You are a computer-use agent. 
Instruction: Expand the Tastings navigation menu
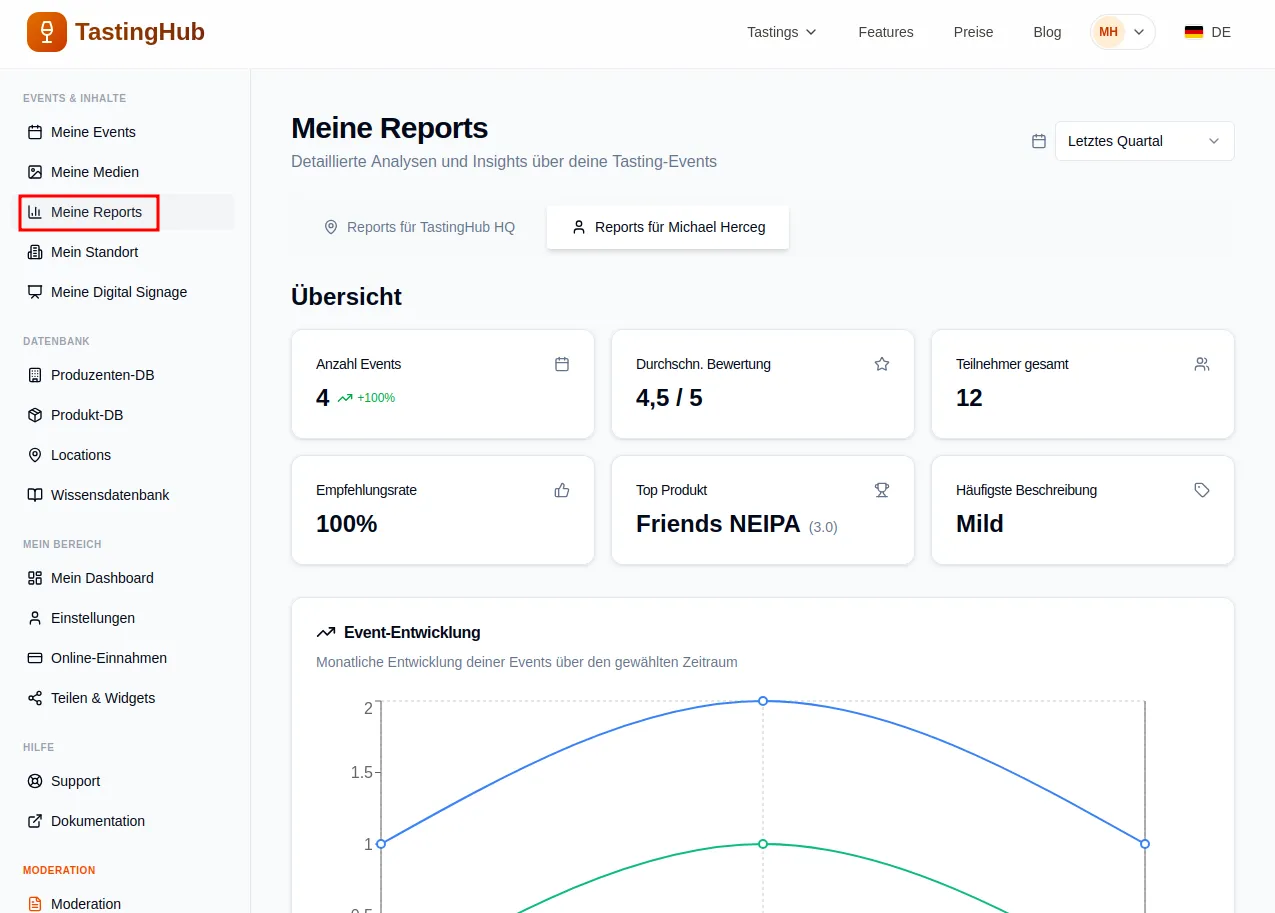coord(782,32)
